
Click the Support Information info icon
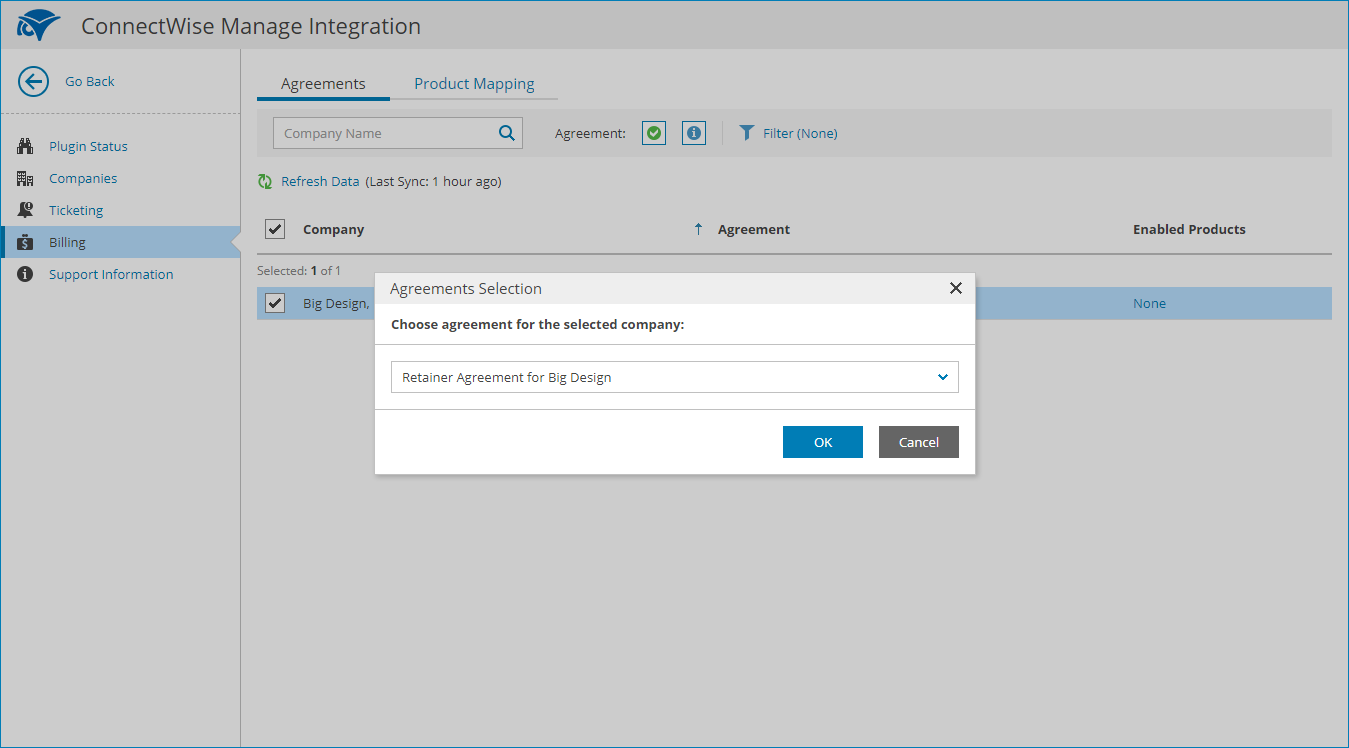tap(26, 274)
